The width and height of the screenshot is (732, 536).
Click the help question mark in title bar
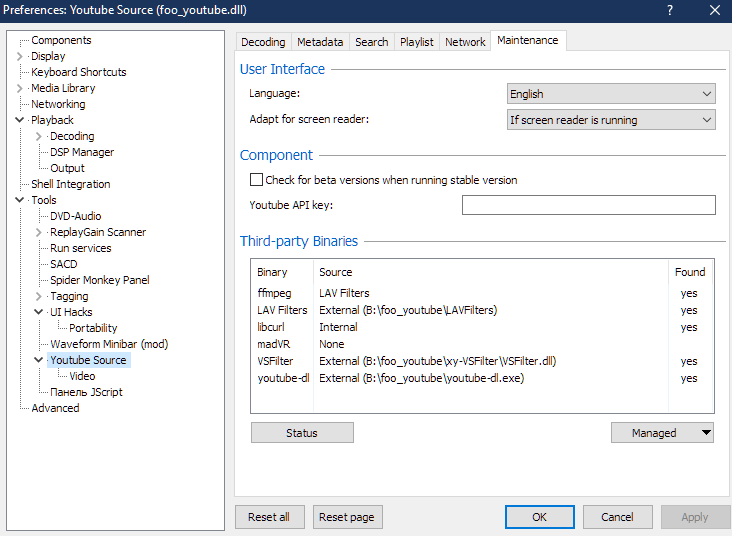[669, 10]
